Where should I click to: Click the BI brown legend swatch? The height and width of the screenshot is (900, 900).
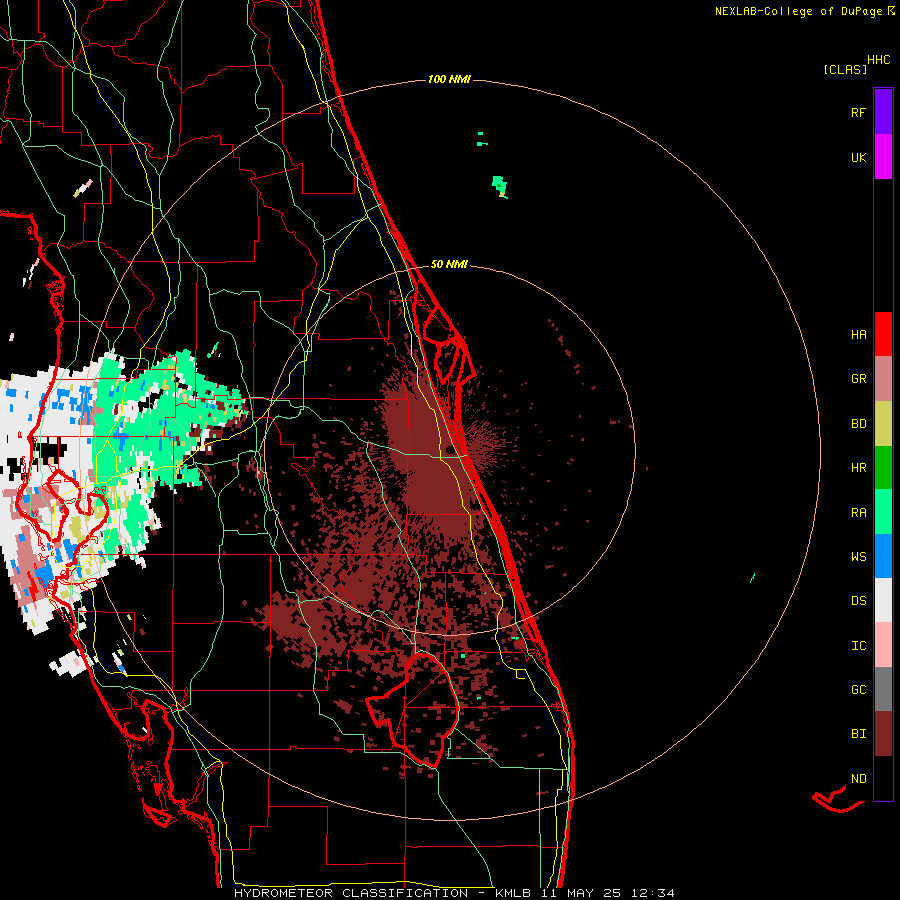883,734
